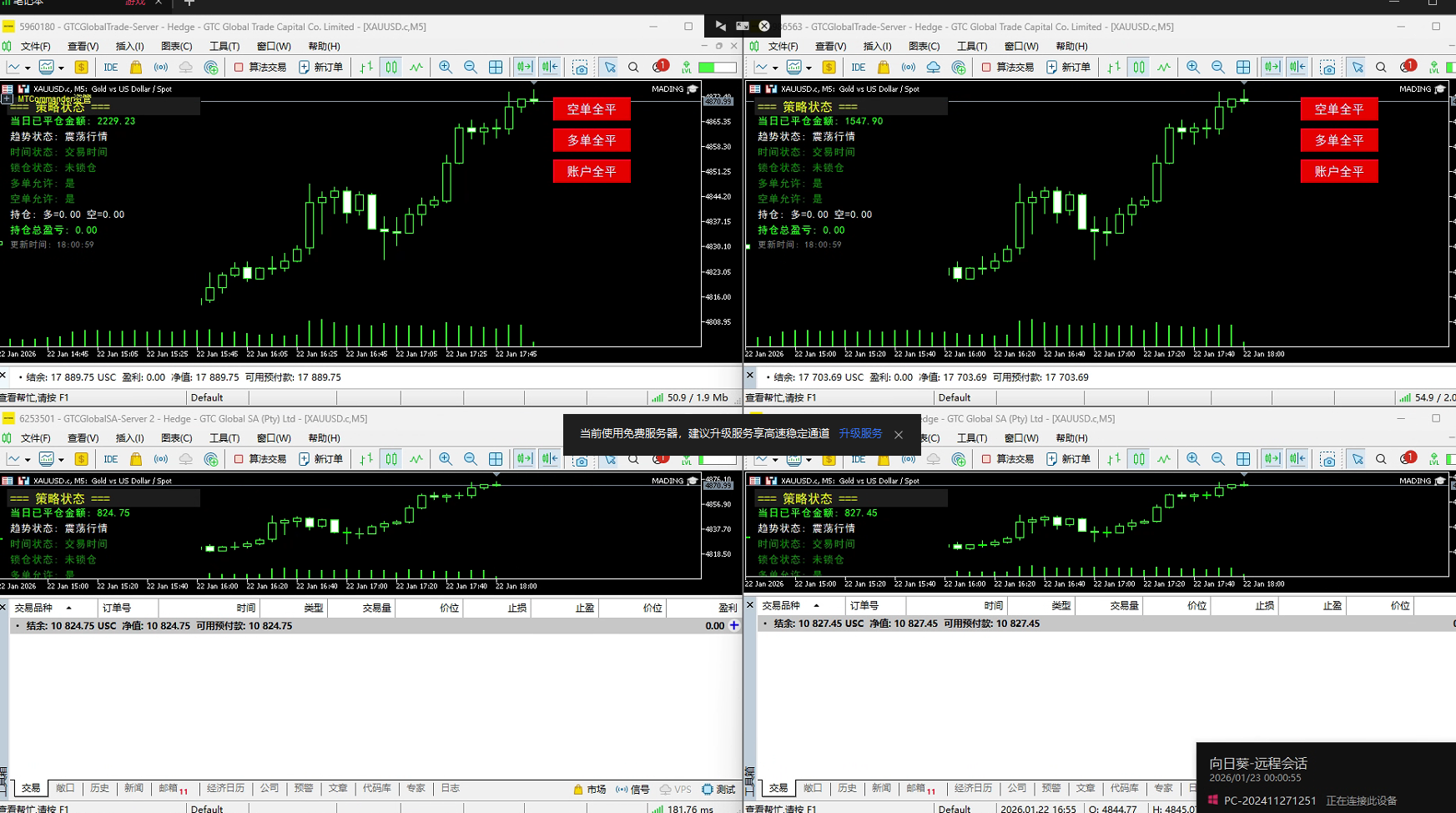This screenshot has width=1456, height=813.
Task: Zoom out chart in top-right 6563 window
Action: [x=1218, y=68]
